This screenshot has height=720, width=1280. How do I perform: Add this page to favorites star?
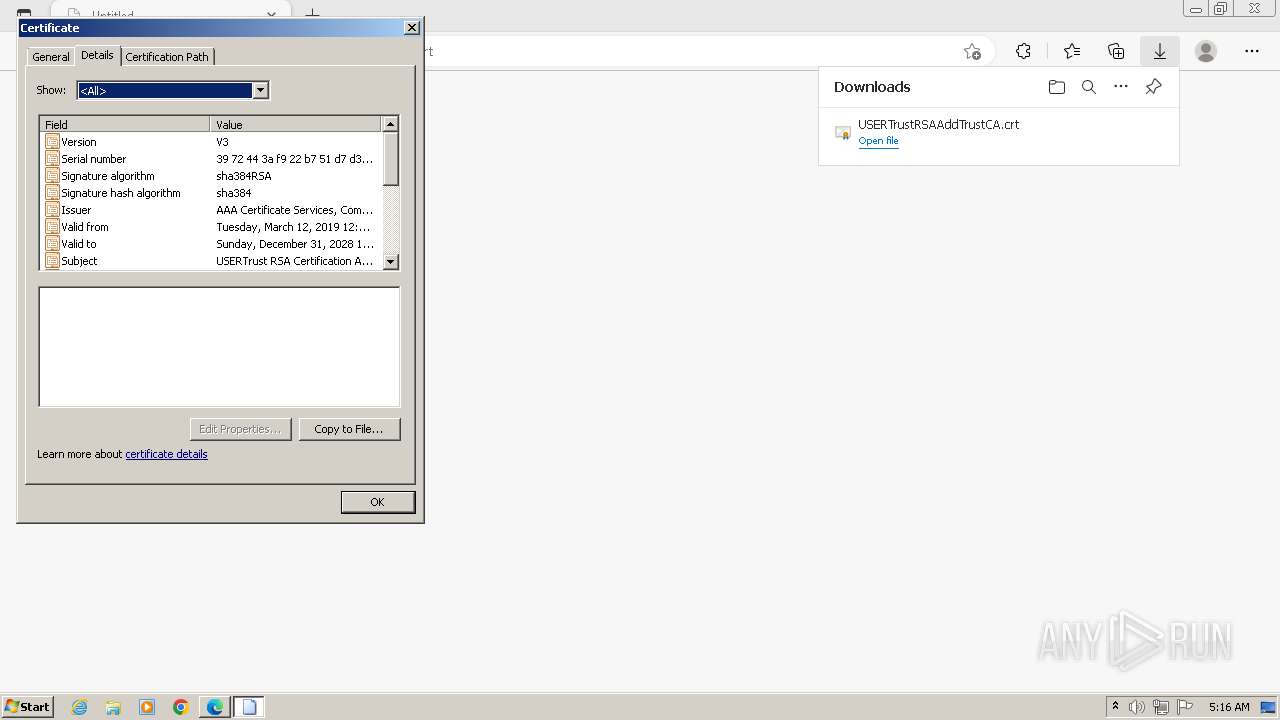[x=972, y=51]
